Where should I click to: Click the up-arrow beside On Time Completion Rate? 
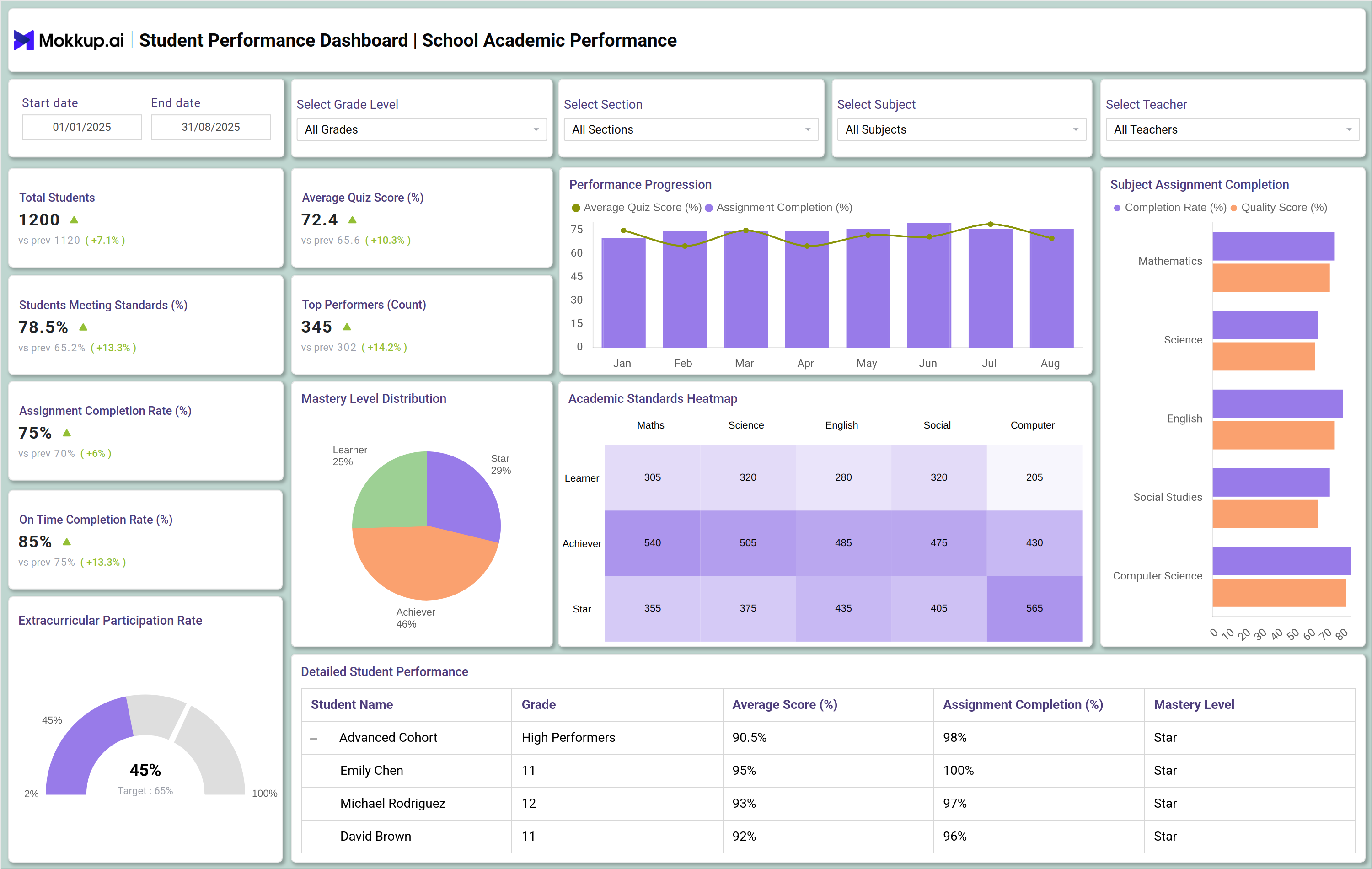pyautogui.click(x=67, y=542)
